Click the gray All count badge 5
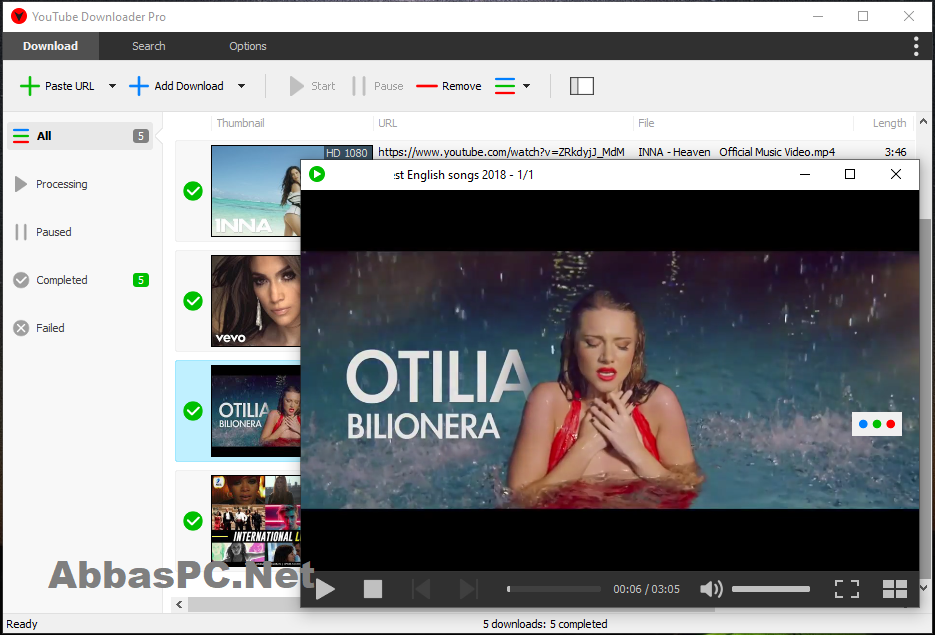The width and height of the screenshot is (935, 635). click(x=141, y=136)
